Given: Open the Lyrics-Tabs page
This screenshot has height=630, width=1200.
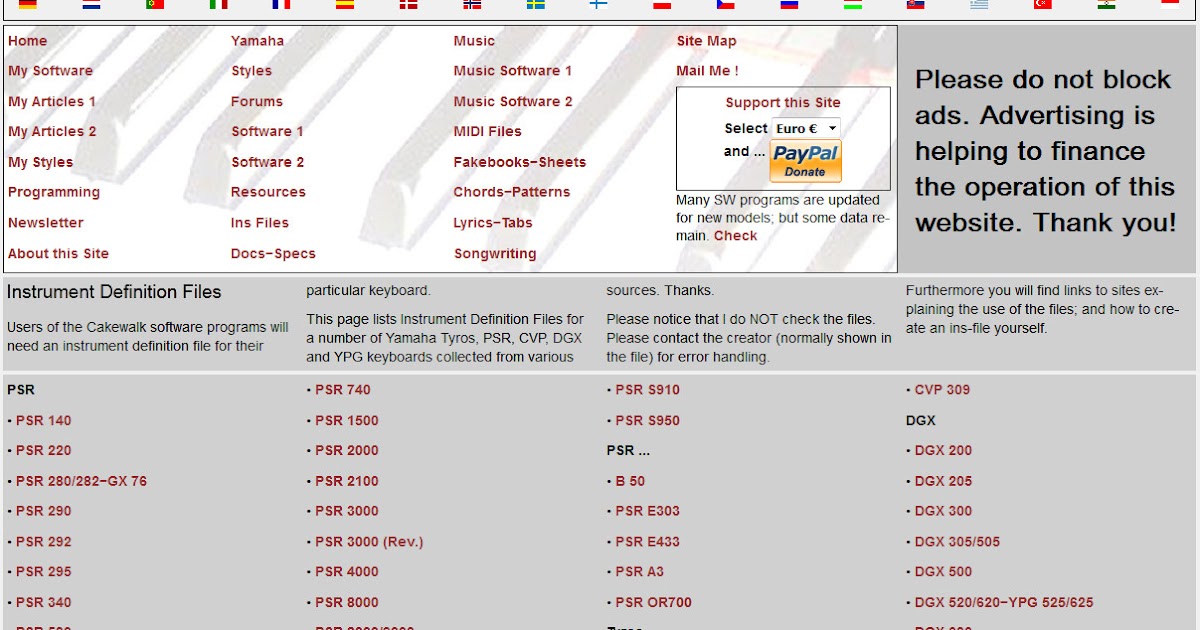Looking at the screenshot, I should (x=493, y=223).
